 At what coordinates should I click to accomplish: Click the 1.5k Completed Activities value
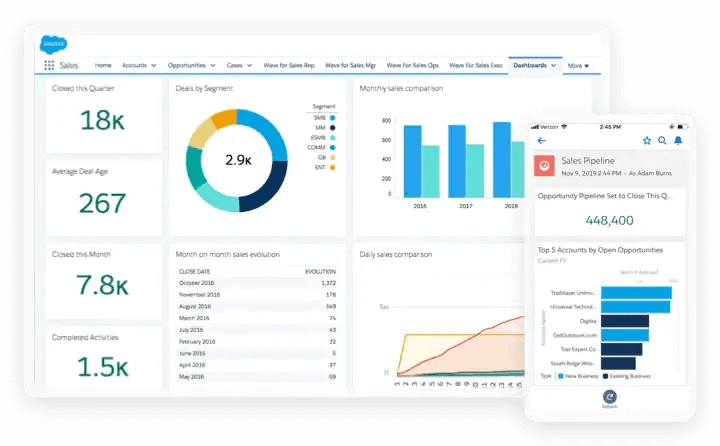click(x=102, y=367)
